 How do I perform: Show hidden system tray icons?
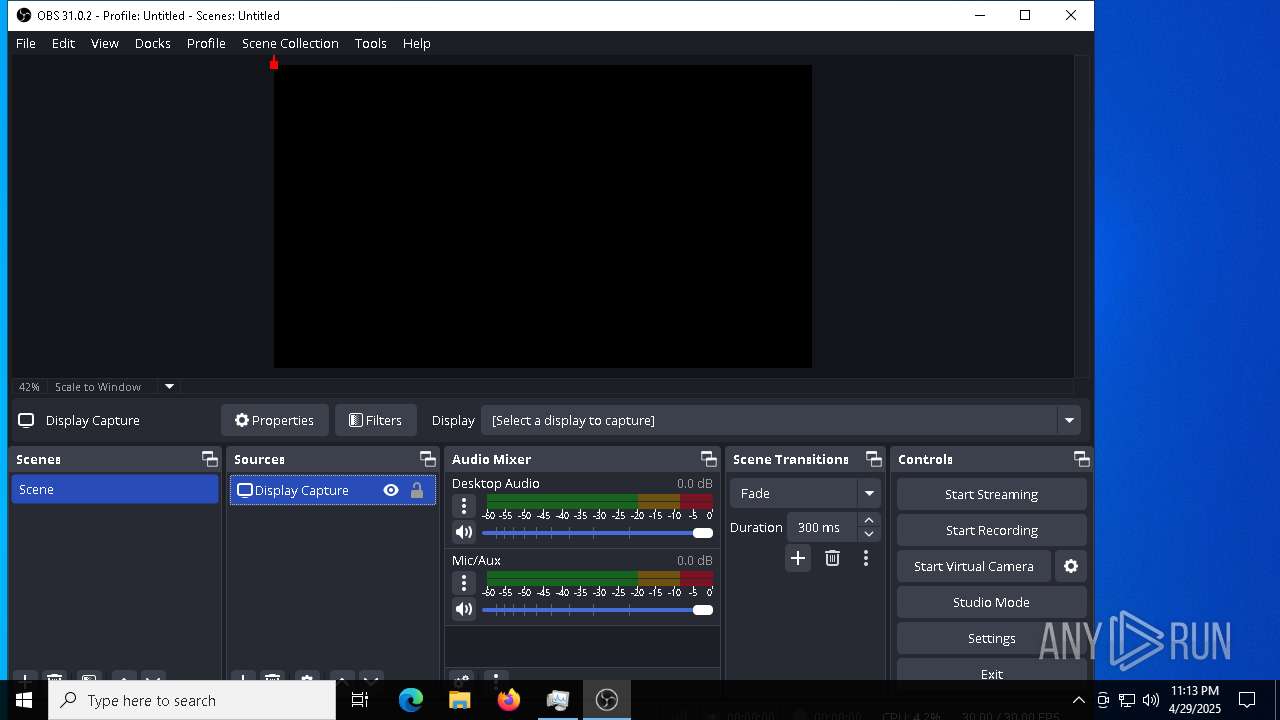click(x=1078, y=700)
